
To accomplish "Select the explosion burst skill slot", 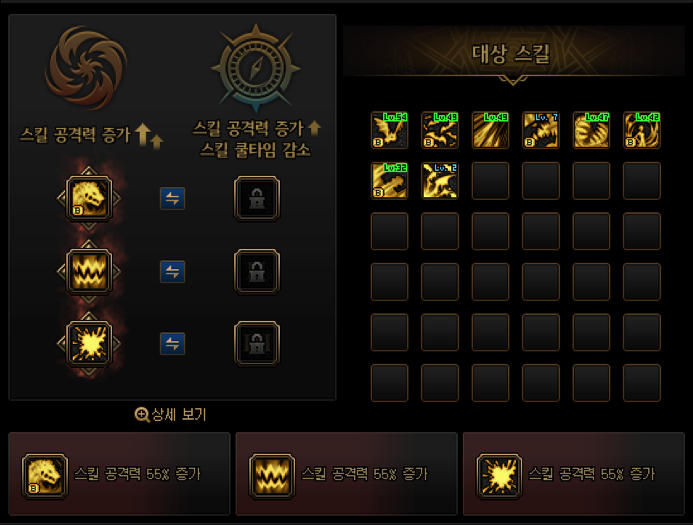I will point(89,344).
